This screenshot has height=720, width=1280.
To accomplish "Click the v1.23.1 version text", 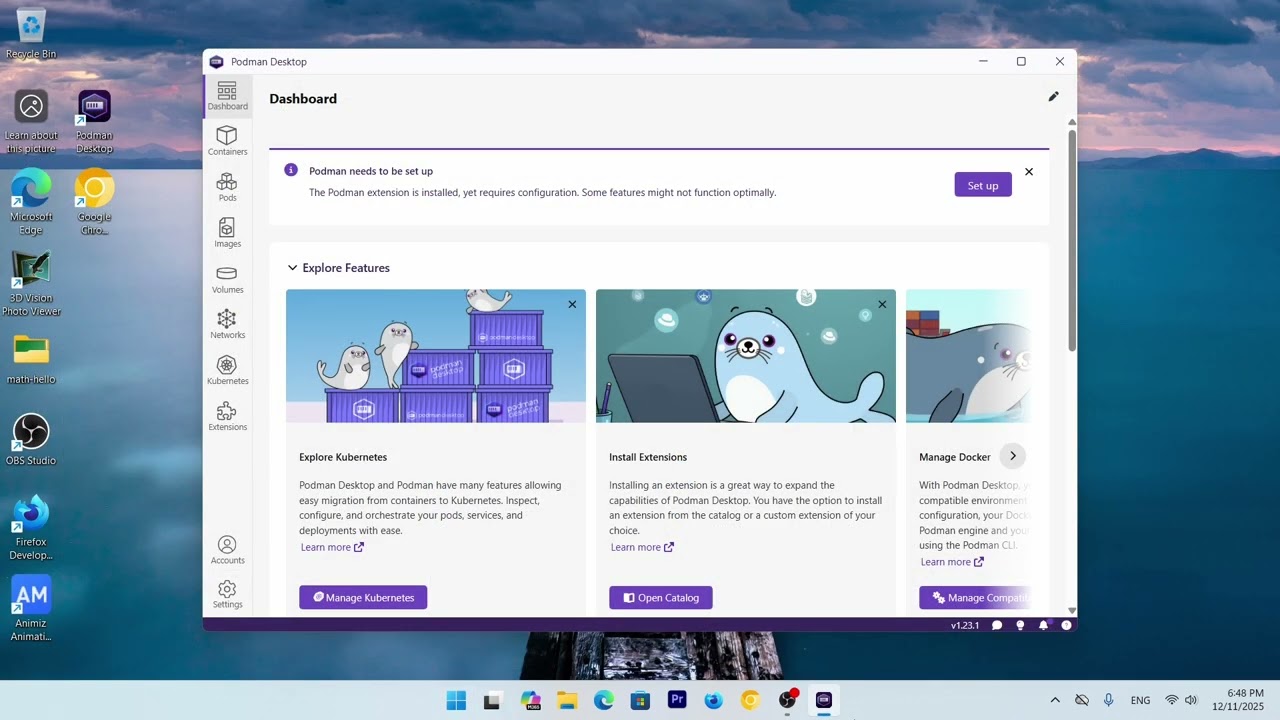I will click(x=965, y=625).
